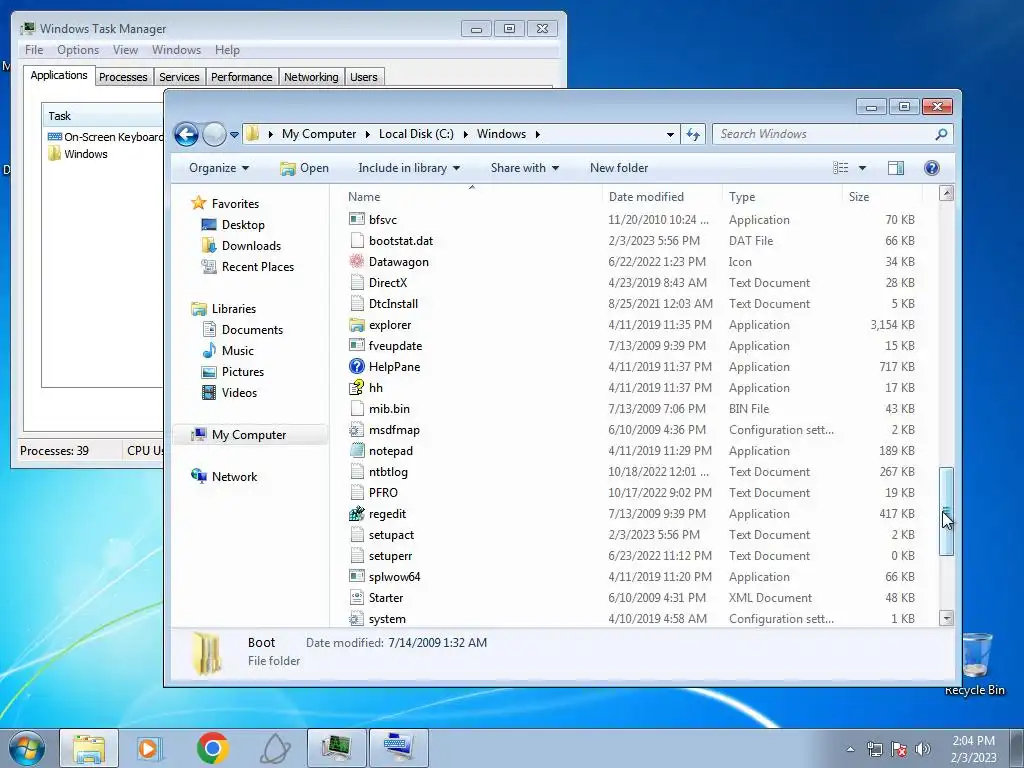Click the volume speaker icon in system tray

click(923, 749)
